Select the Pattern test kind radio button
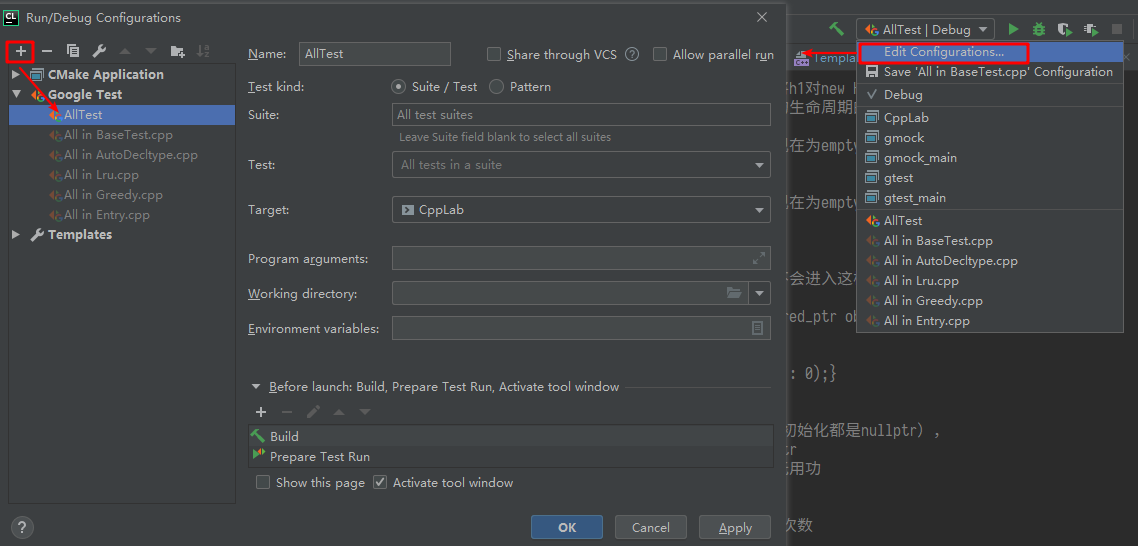The width and height of the screenshot is (1138, 546). pyautogui.click(x=498, y=87)
